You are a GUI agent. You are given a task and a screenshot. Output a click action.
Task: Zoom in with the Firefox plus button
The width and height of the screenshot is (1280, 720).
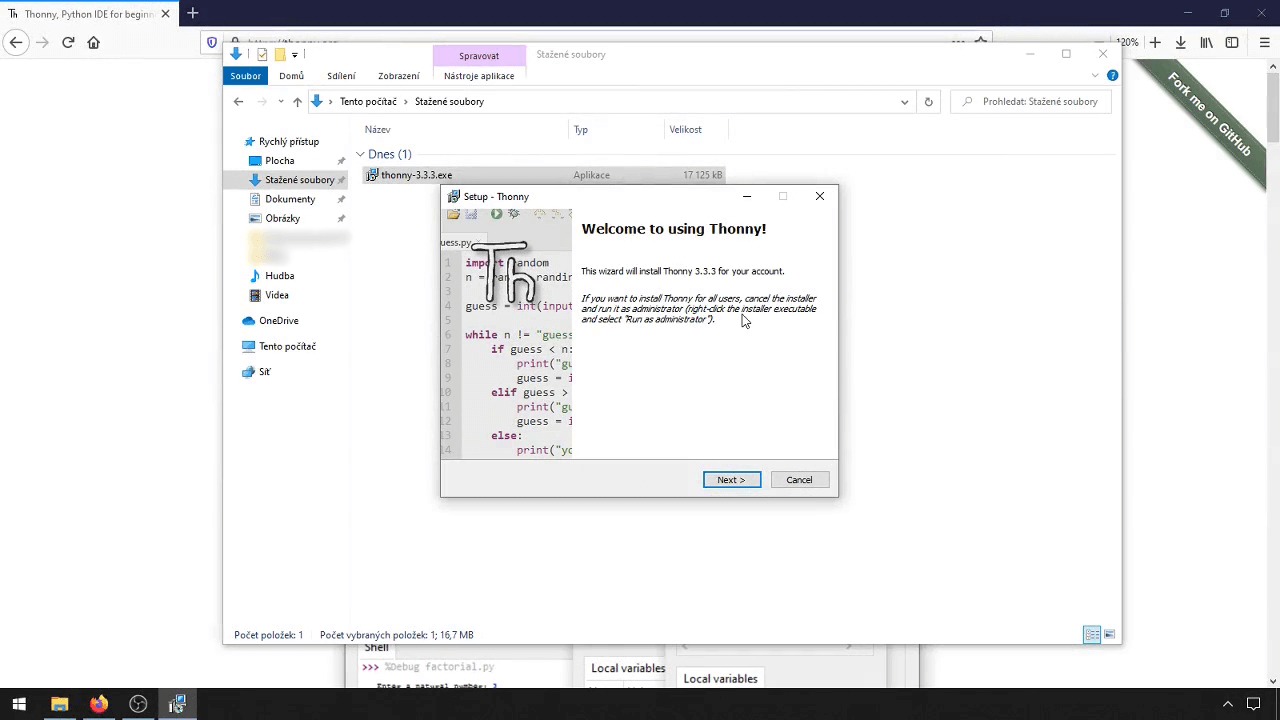pos(1155,42)
